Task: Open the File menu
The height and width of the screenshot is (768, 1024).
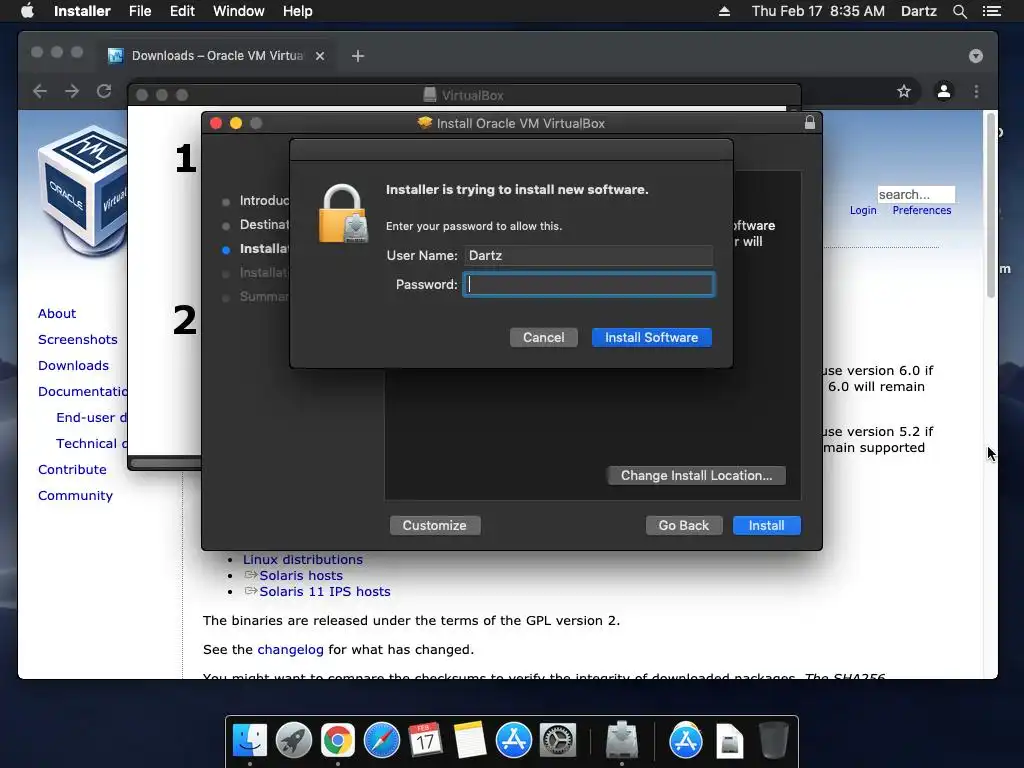Action: [x=140, y=11]
